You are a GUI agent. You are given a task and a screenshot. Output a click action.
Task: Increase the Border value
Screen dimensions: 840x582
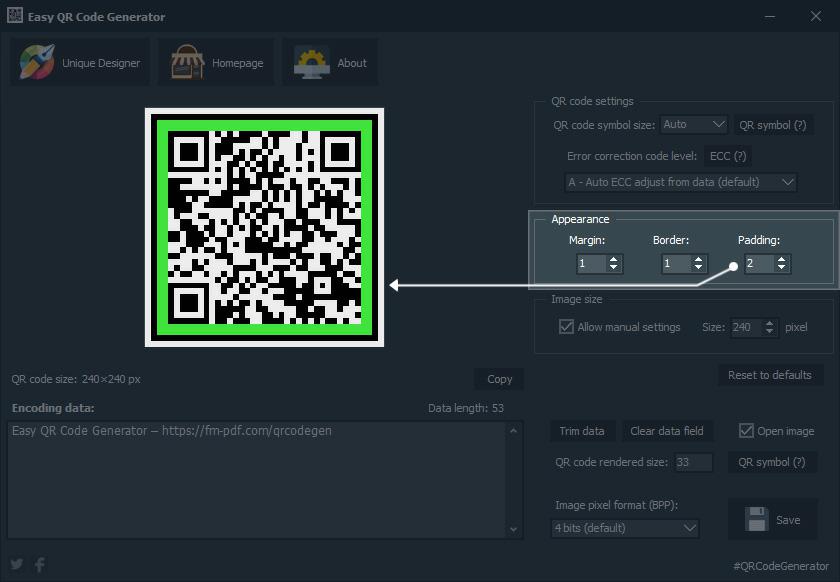point(698,259)
